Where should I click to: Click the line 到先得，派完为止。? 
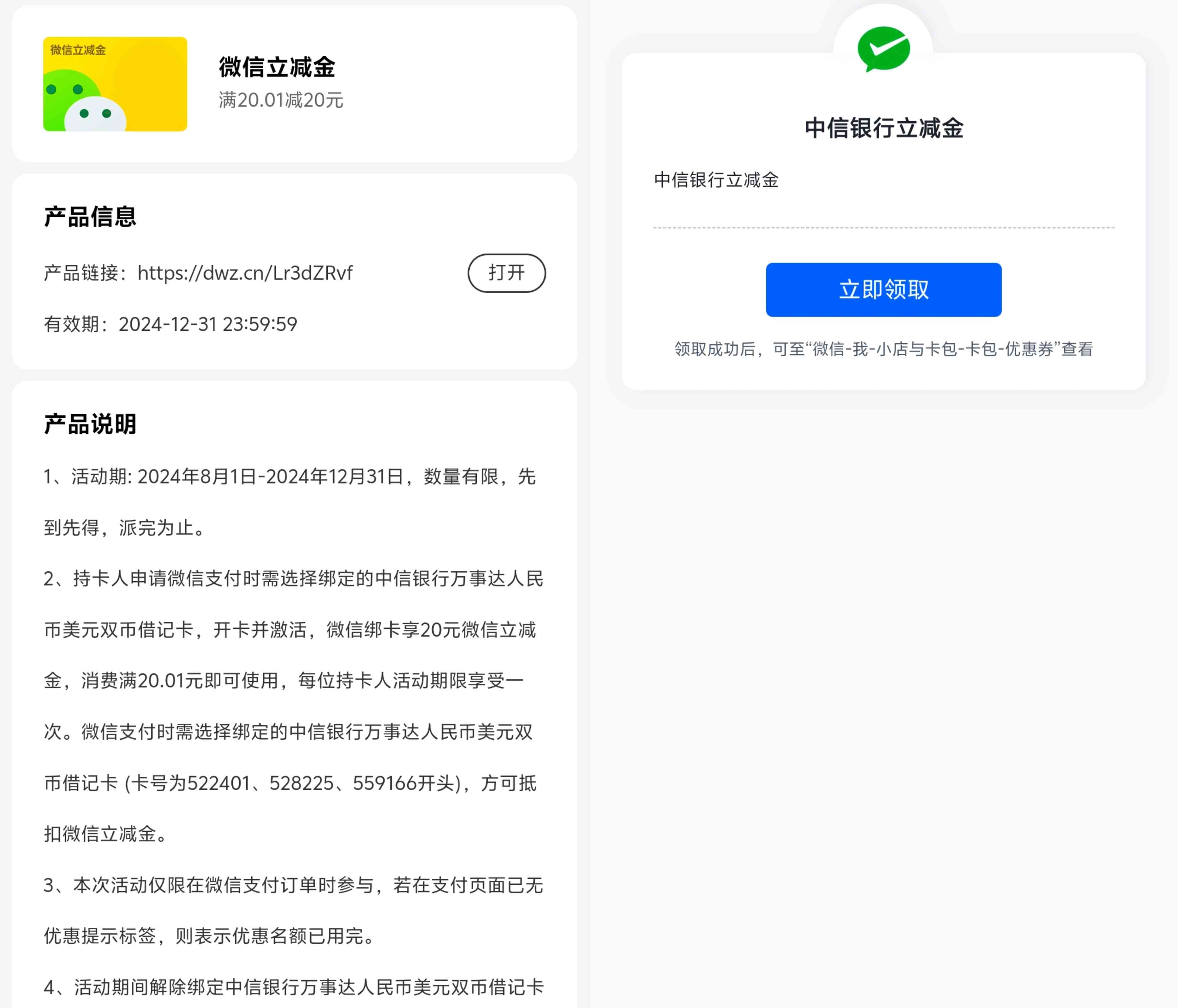[124, 528]
